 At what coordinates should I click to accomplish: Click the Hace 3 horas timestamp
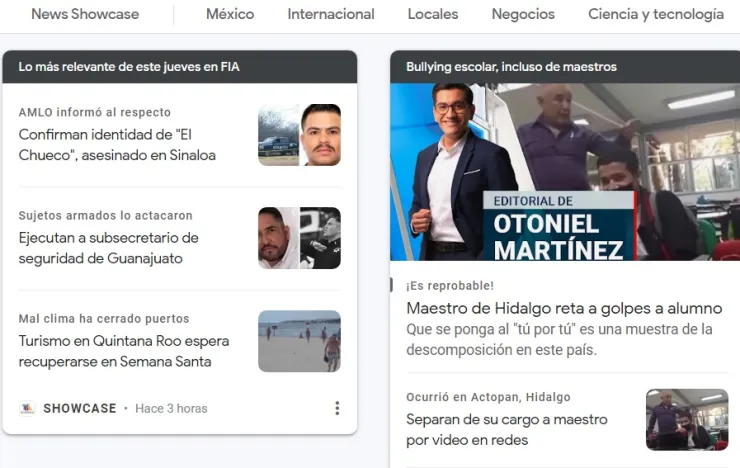(x=171, y=408)
